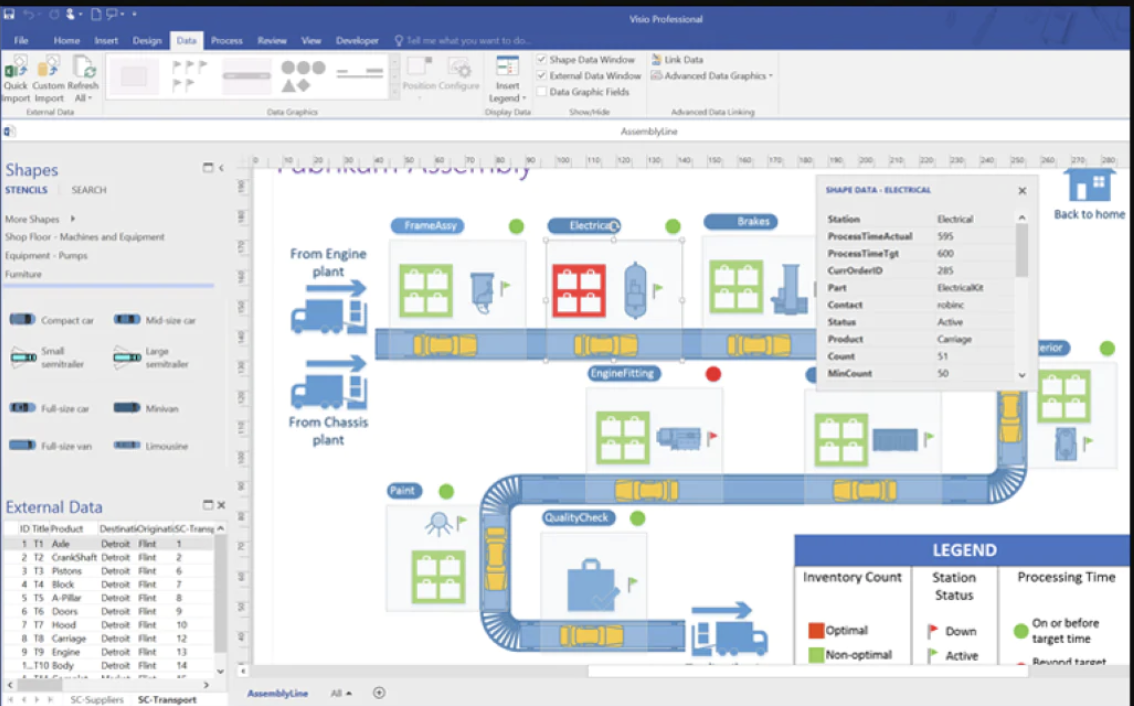
Task: Toggle the Shape Data Window checkbox
Action: (x=541, y=59)
